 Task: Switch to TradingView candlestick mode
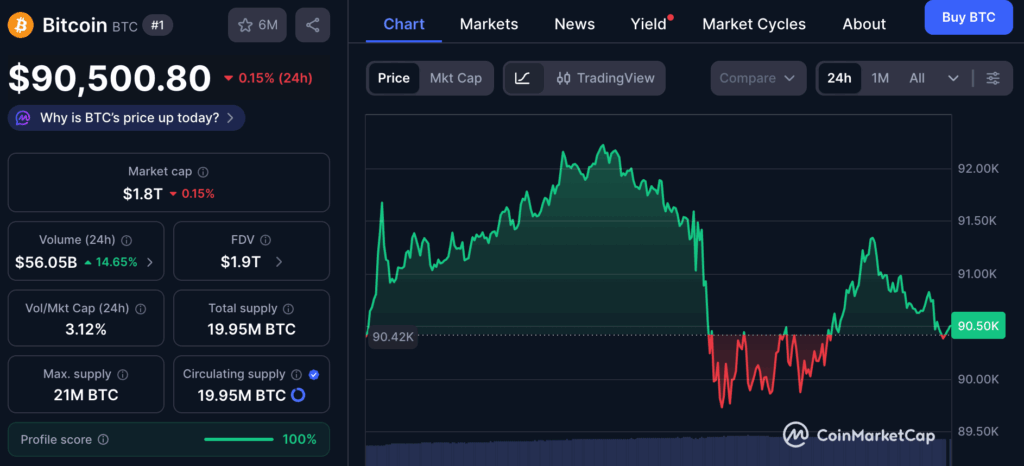pyautogui.click(x=605, y=78)
